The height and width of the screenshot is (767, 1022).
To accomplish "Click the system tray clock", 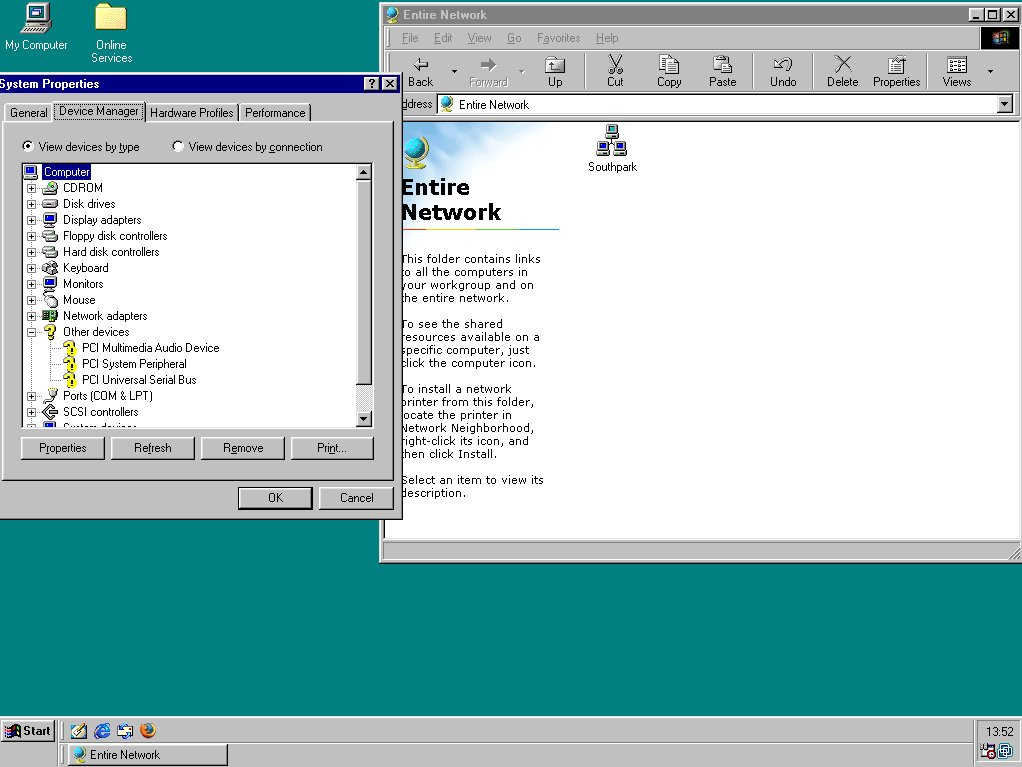I will point(999,731).
